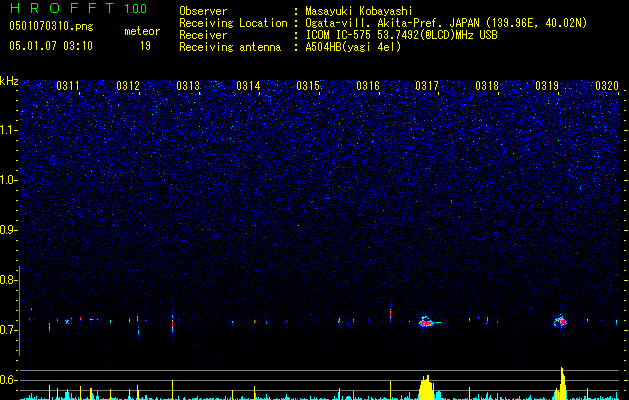Click the 0311 time marker
Screen dimensions: 629x400
68,86
